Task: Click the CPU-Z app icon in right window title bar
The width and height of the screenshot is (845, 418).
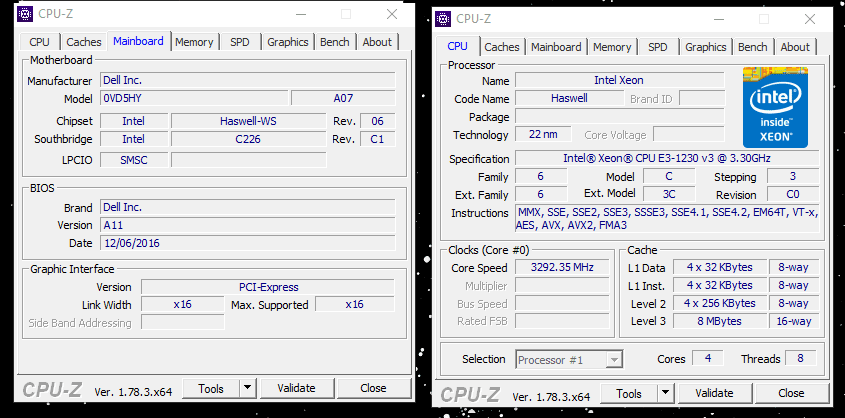Action: point(443,19)
